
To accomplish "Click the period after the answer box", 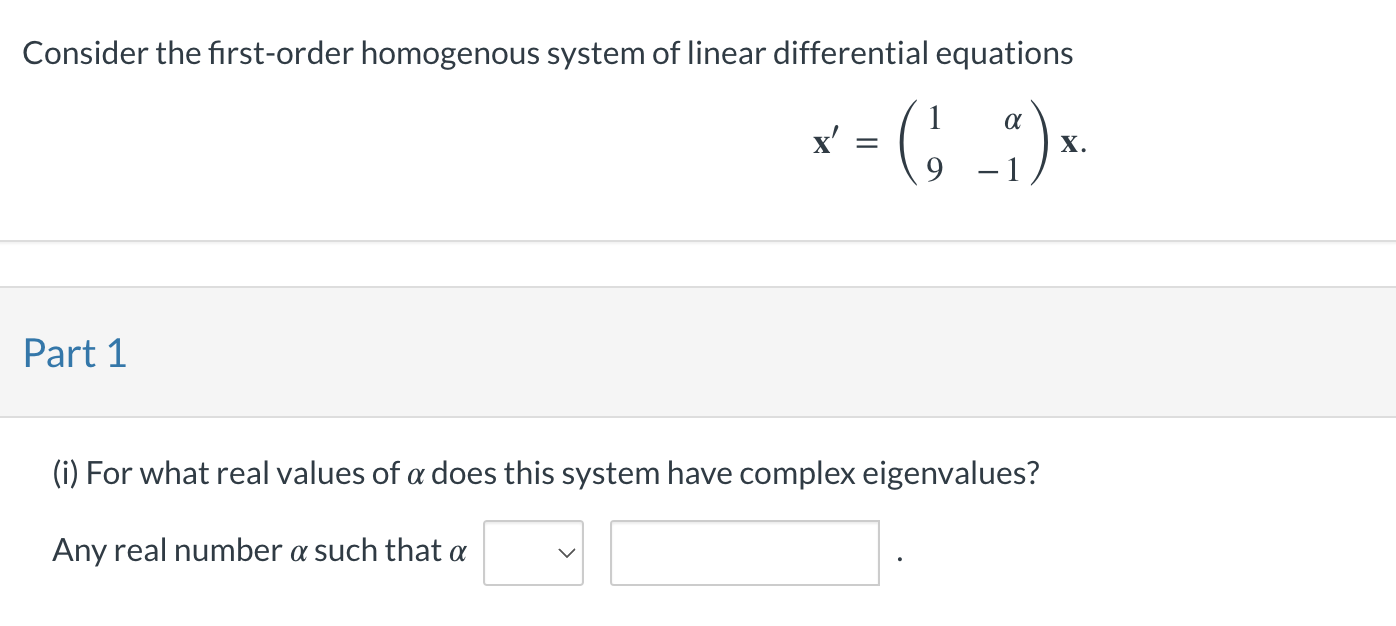I will [899, 560].
